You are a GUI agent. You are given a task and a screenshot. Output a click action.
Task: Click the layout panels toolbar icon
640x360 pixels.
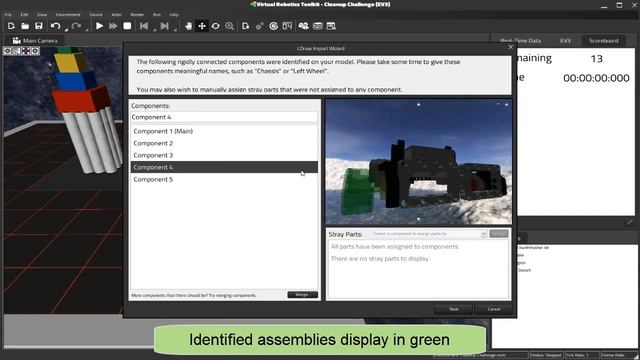(x=287, y=26)
